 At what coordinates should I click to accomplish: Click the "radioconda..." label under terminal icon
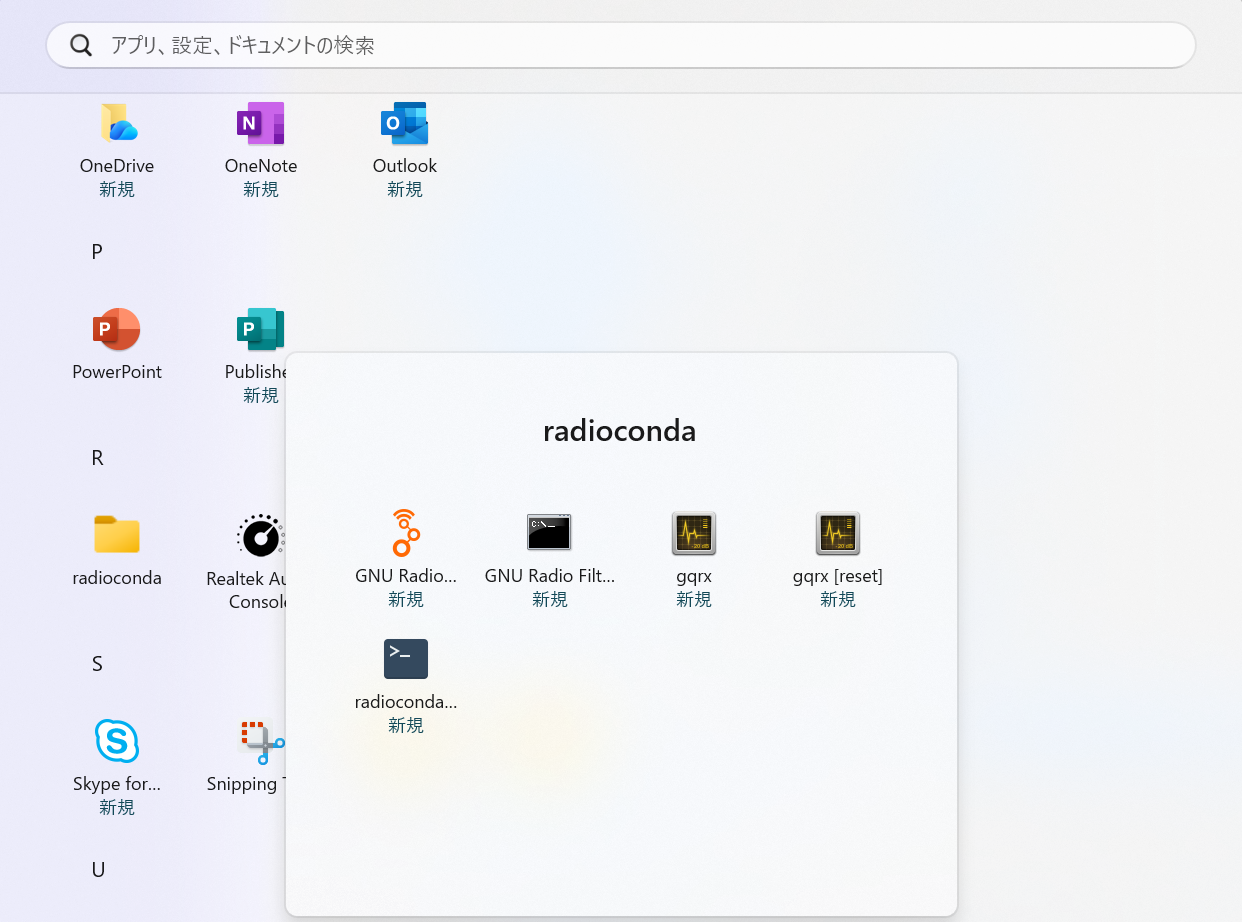[405, 702]
